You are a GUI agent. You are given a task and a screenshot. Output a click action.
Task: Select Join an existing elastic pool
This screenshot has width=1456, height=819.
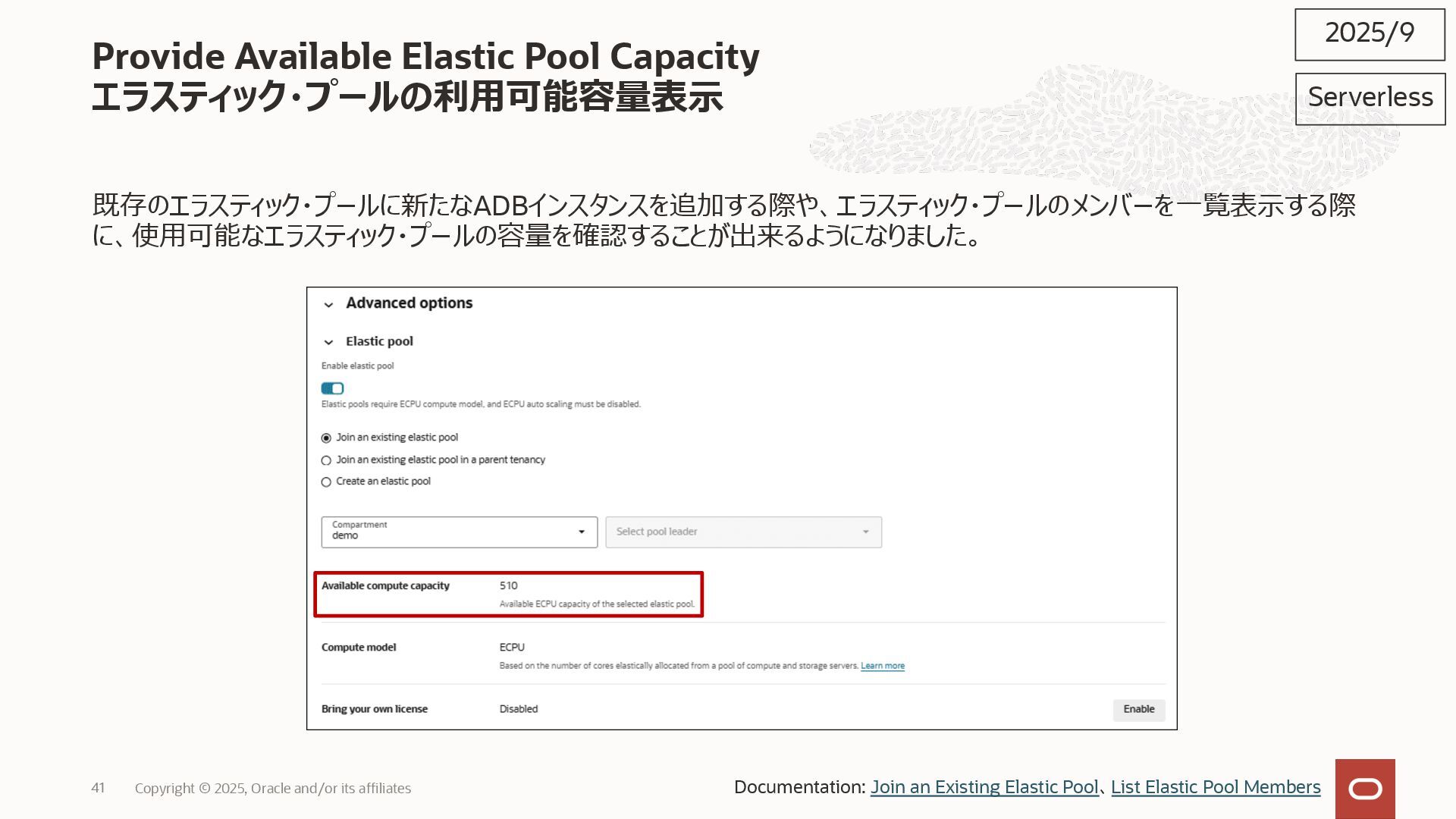326,438
